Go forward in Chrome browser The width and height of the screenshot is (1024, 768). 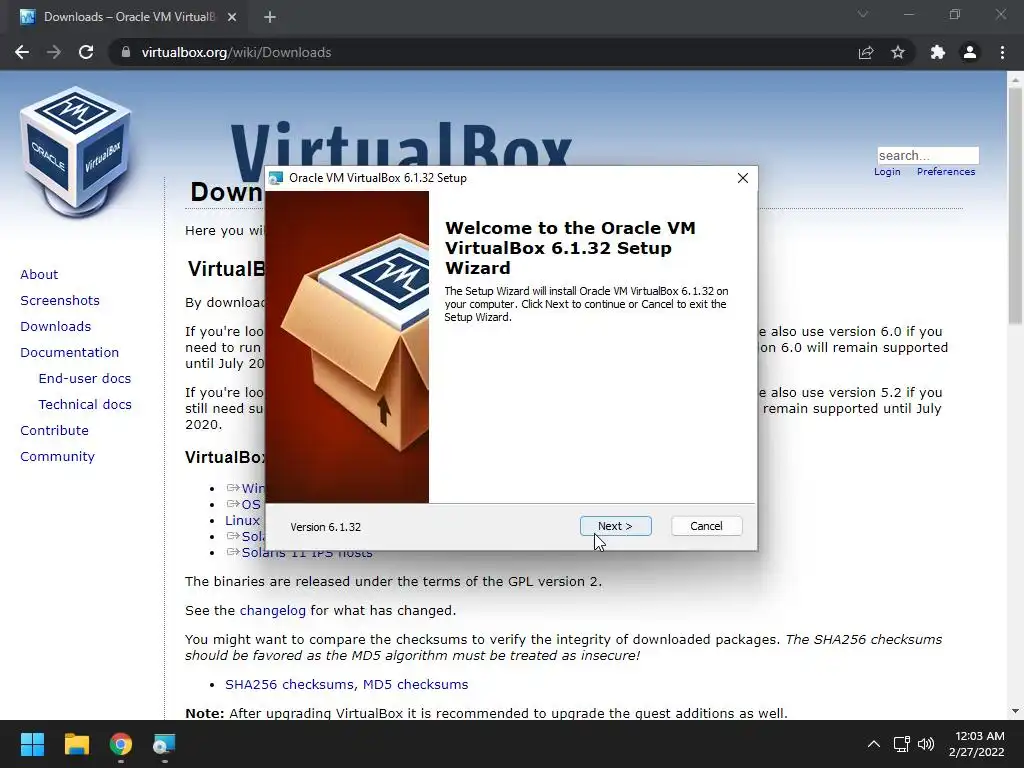54,52
